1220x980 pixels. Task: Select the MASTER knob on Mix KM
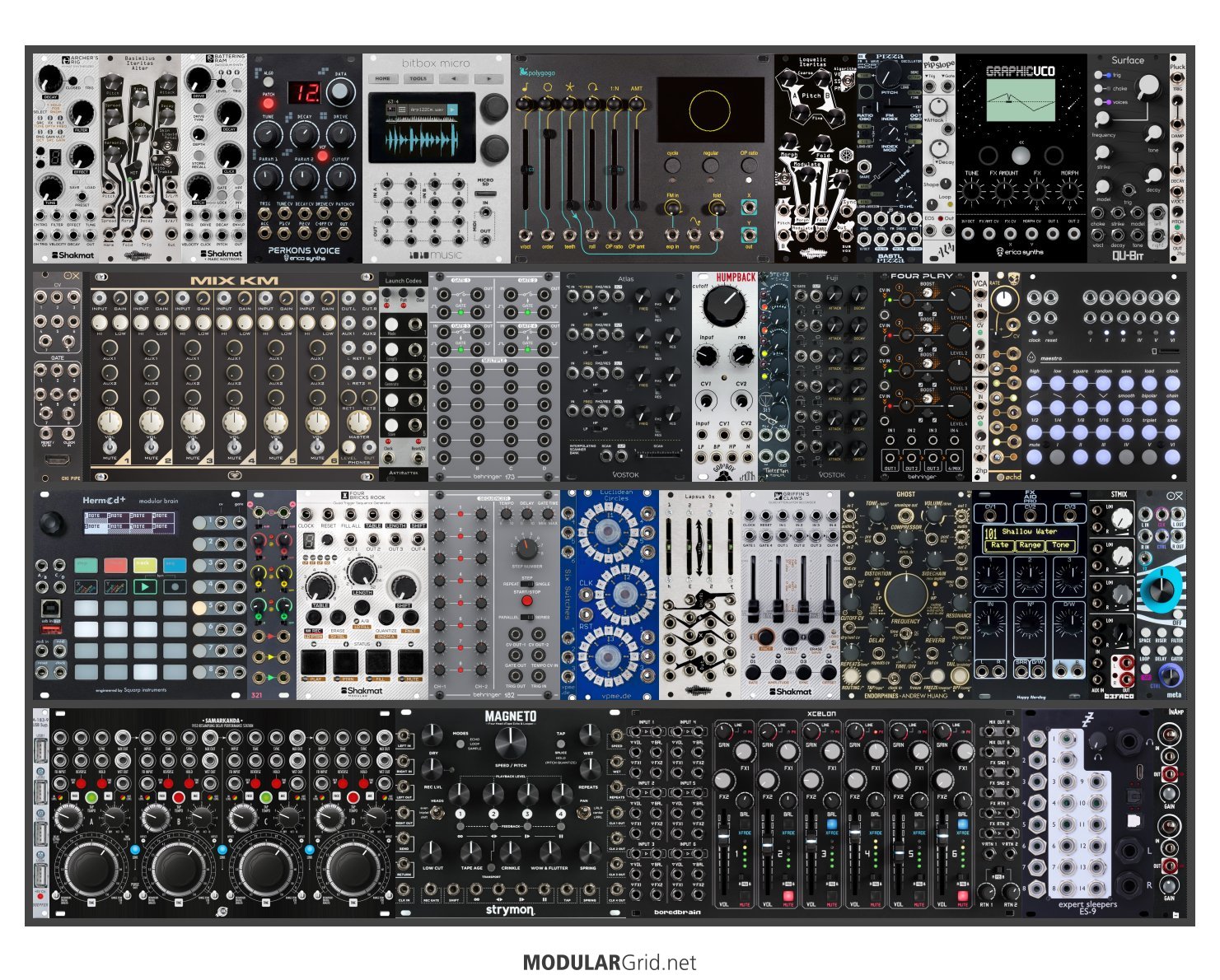coord(358,423)
